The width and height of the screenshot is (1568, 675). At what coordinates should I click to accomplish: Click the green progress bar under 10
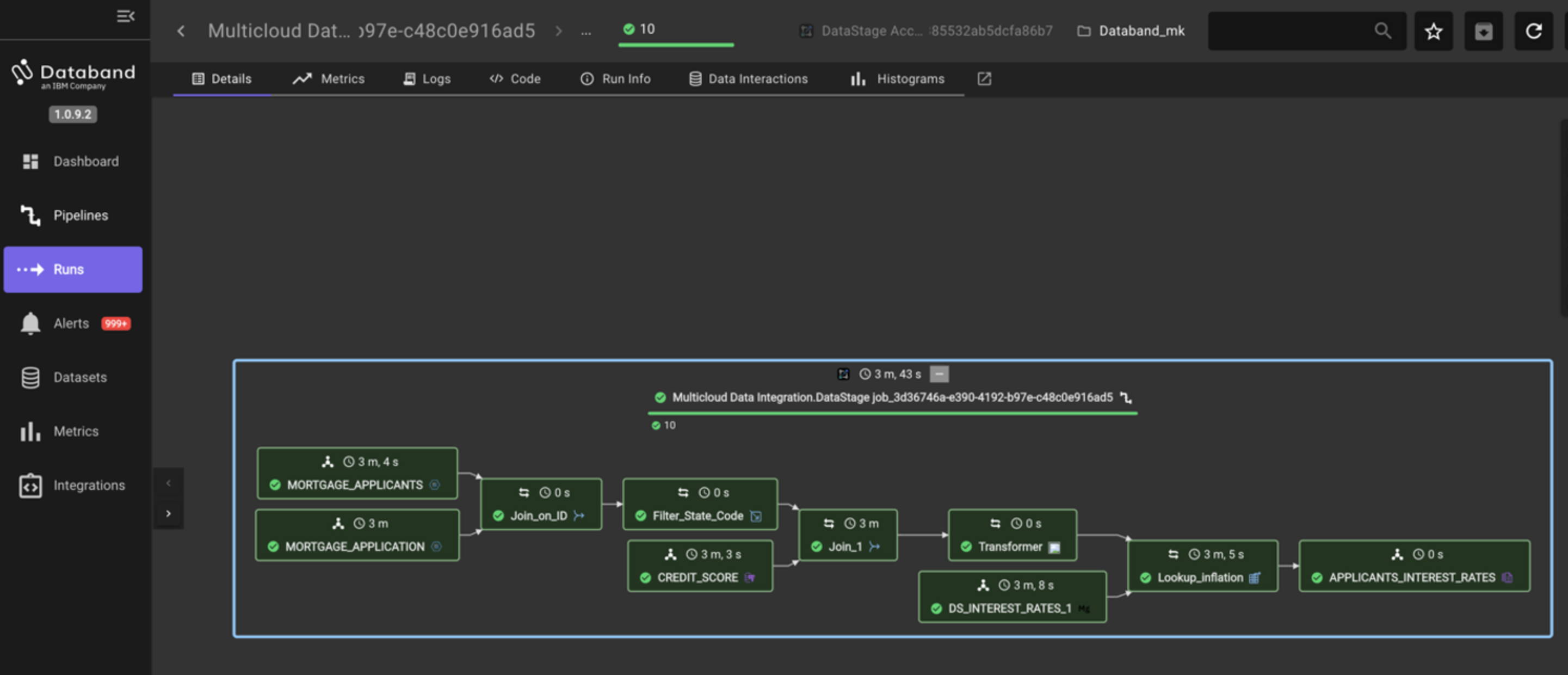[676, 45]
